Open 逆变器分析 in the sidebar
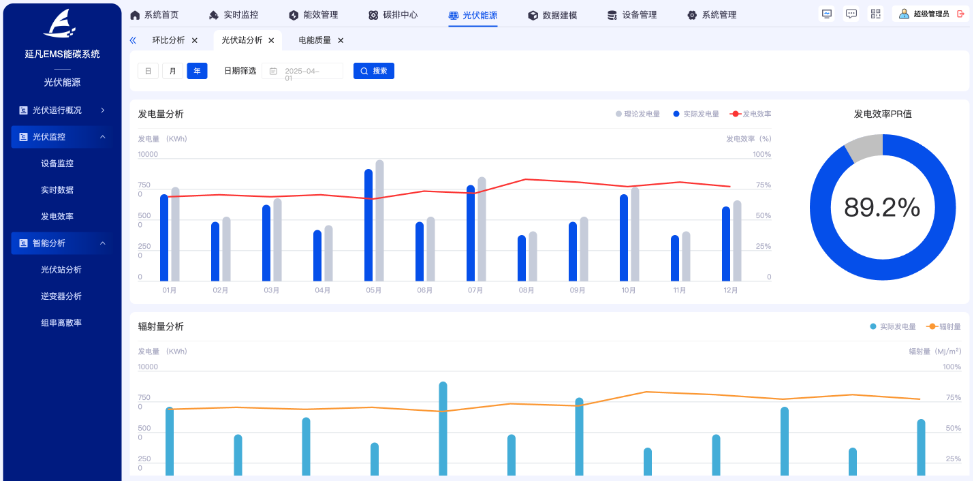 coord(61,296)
